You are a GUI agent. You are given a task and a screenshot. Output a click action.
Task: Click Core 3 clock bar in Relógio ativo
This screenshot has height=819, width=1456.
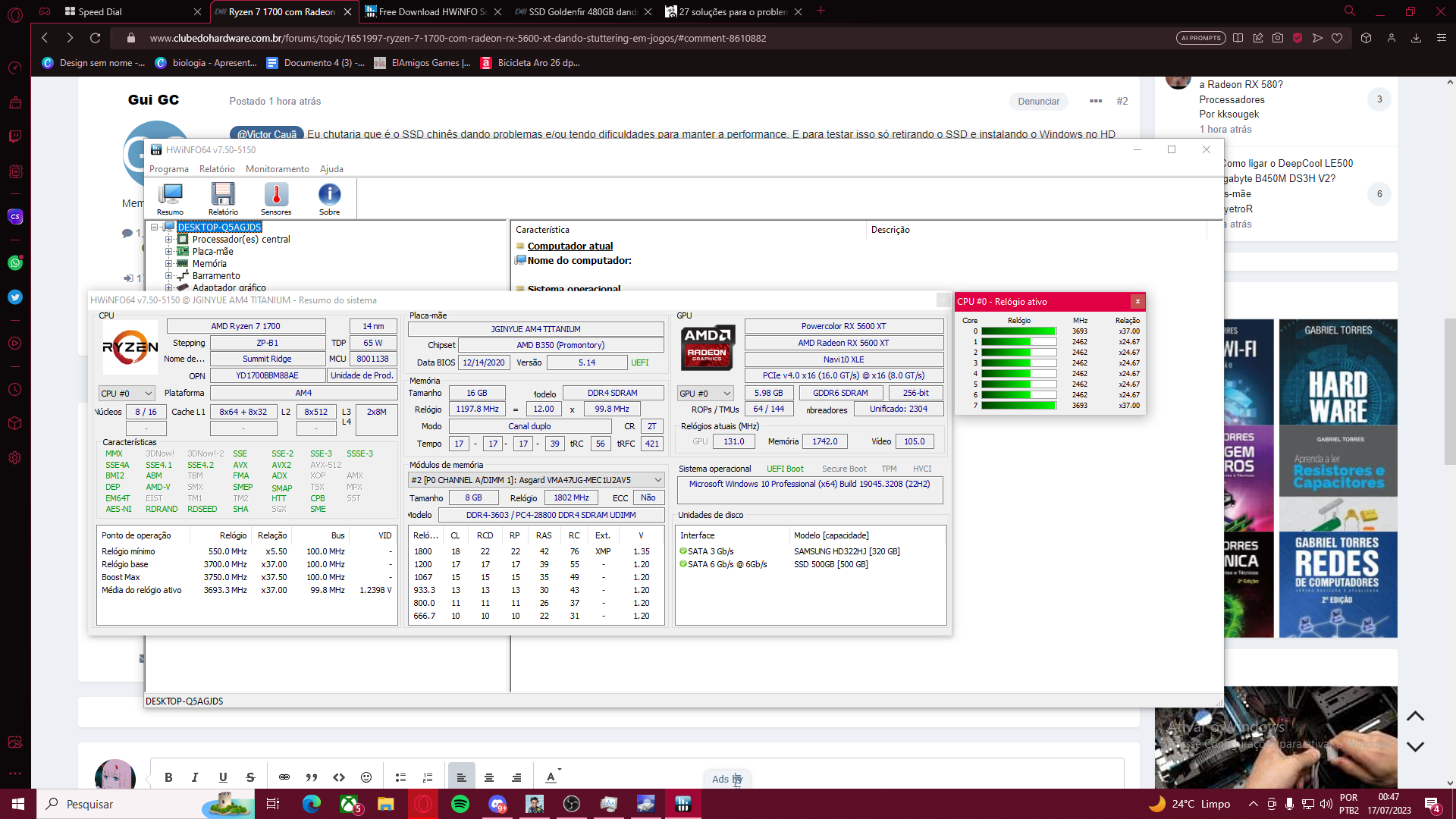coord(1018,363)
